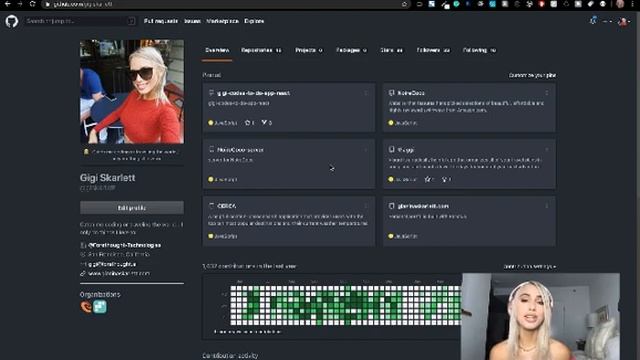This screenshot has width=640, height=360.
Task: Open the Contribution settings dropdown
Action: coord(529,267)
